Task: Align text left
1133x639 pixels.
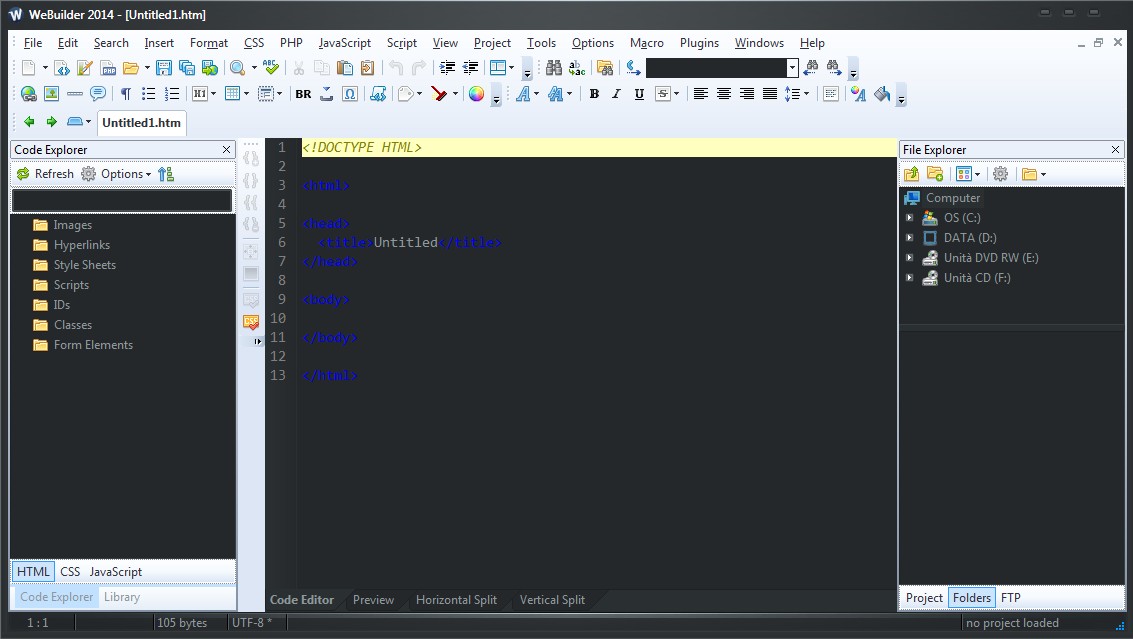Action: (x=700, y=94)
